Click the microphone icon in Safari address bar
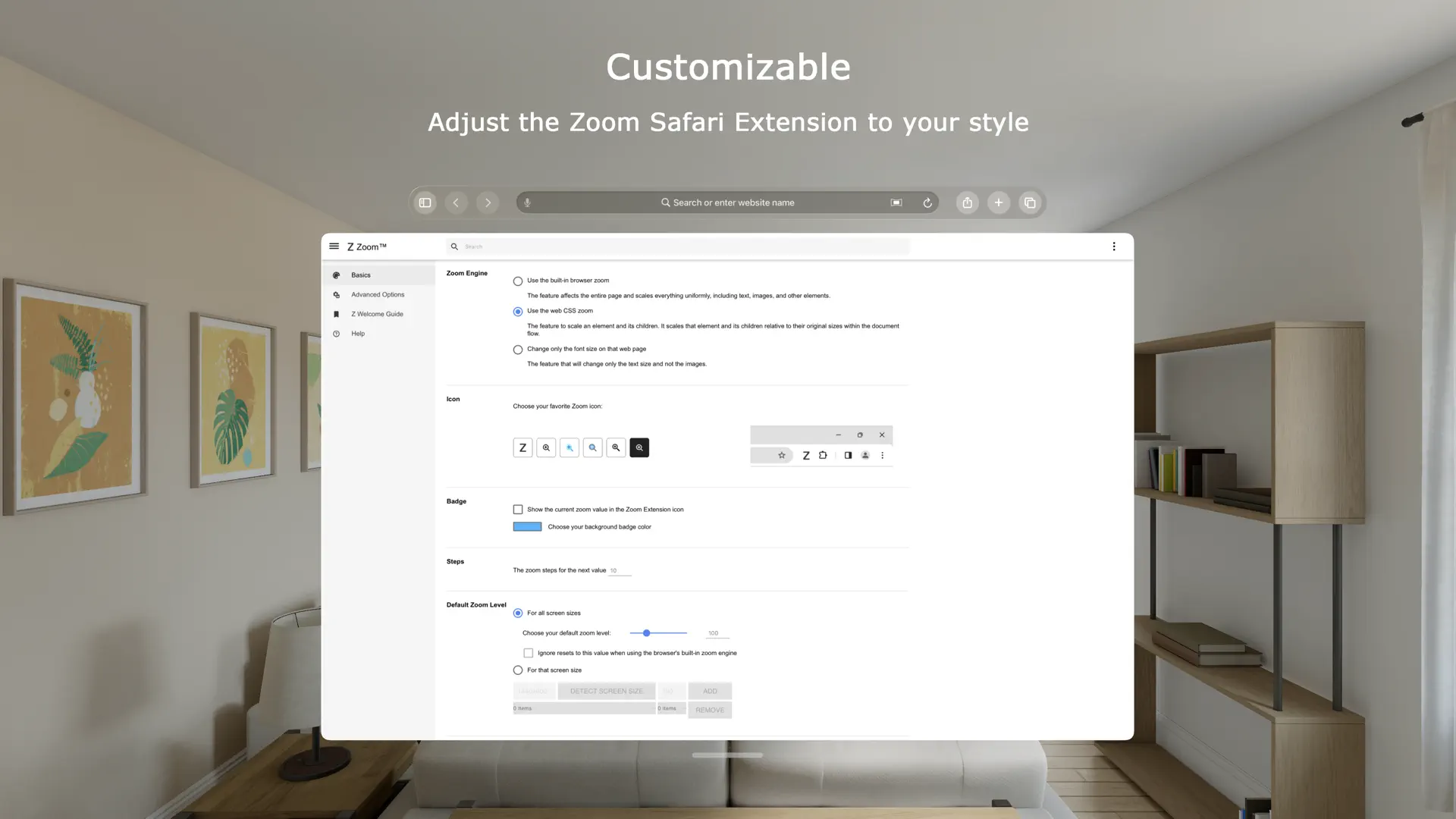Image resolution: width=1456 pixels, height=819 pixels. (x=527, y=202)
